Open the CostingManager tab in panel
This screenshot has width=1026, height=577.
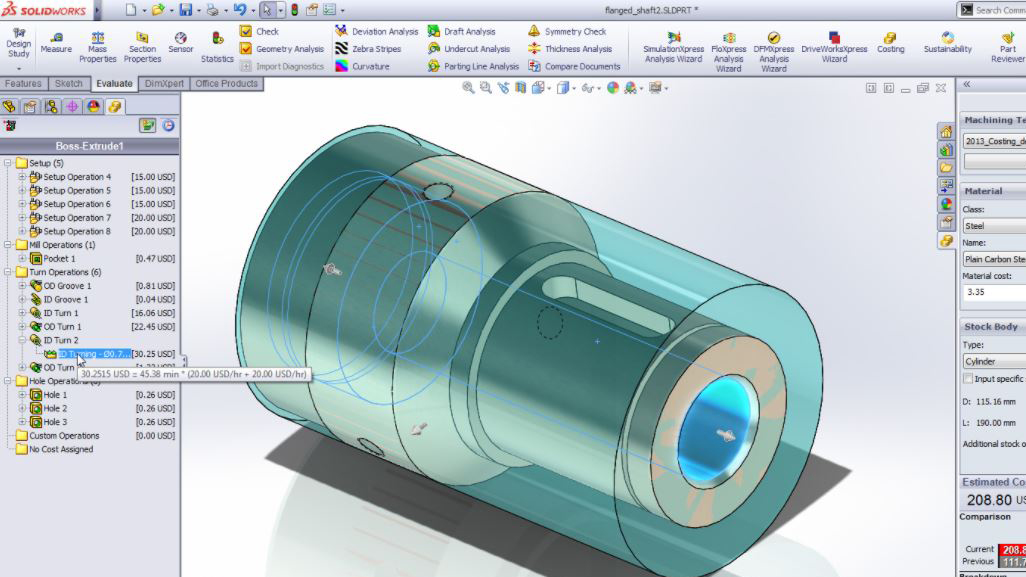pyautogui.click(x=115, y=107)
